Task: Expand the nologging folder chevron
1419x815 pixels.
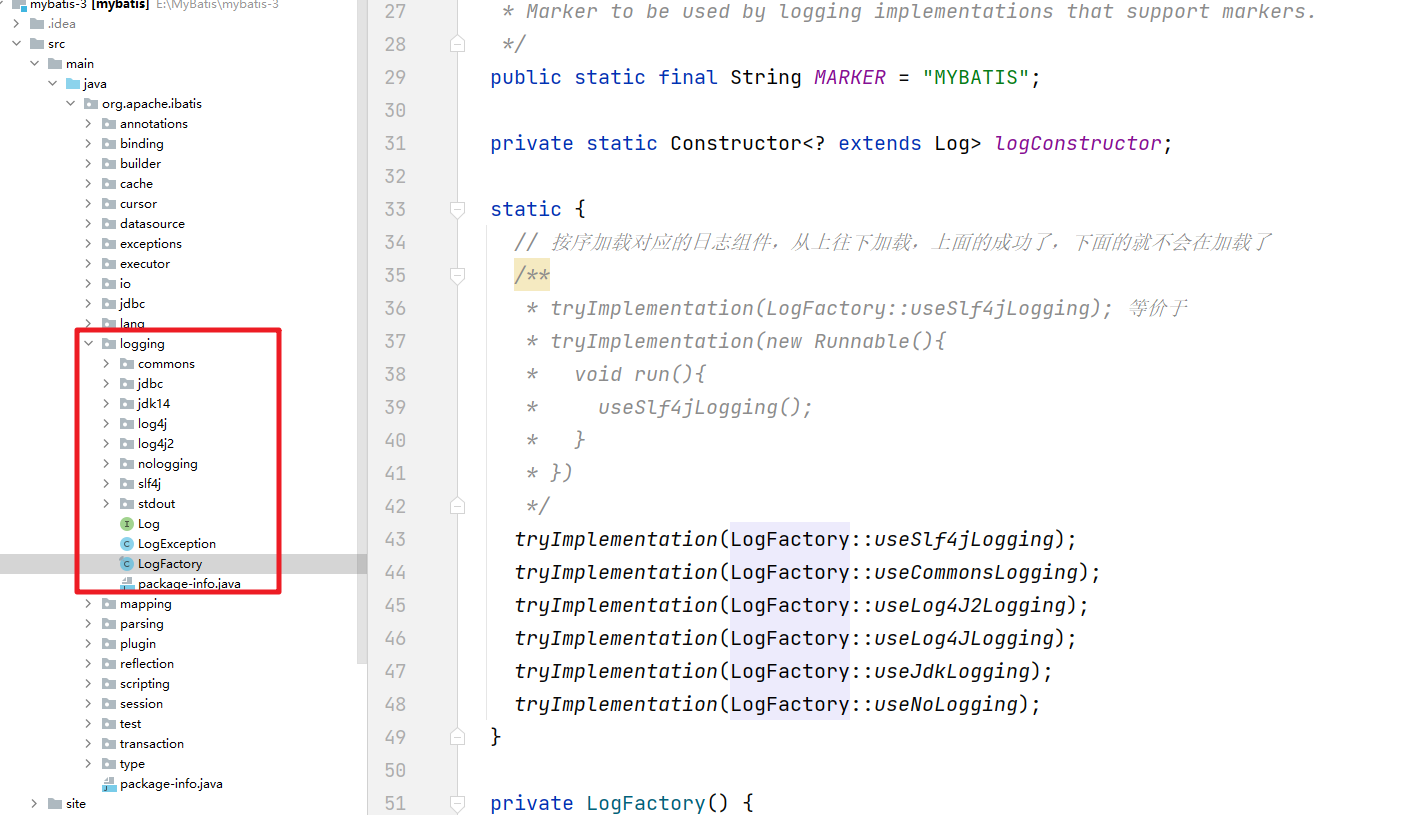Action: click(x=106, y=464)
